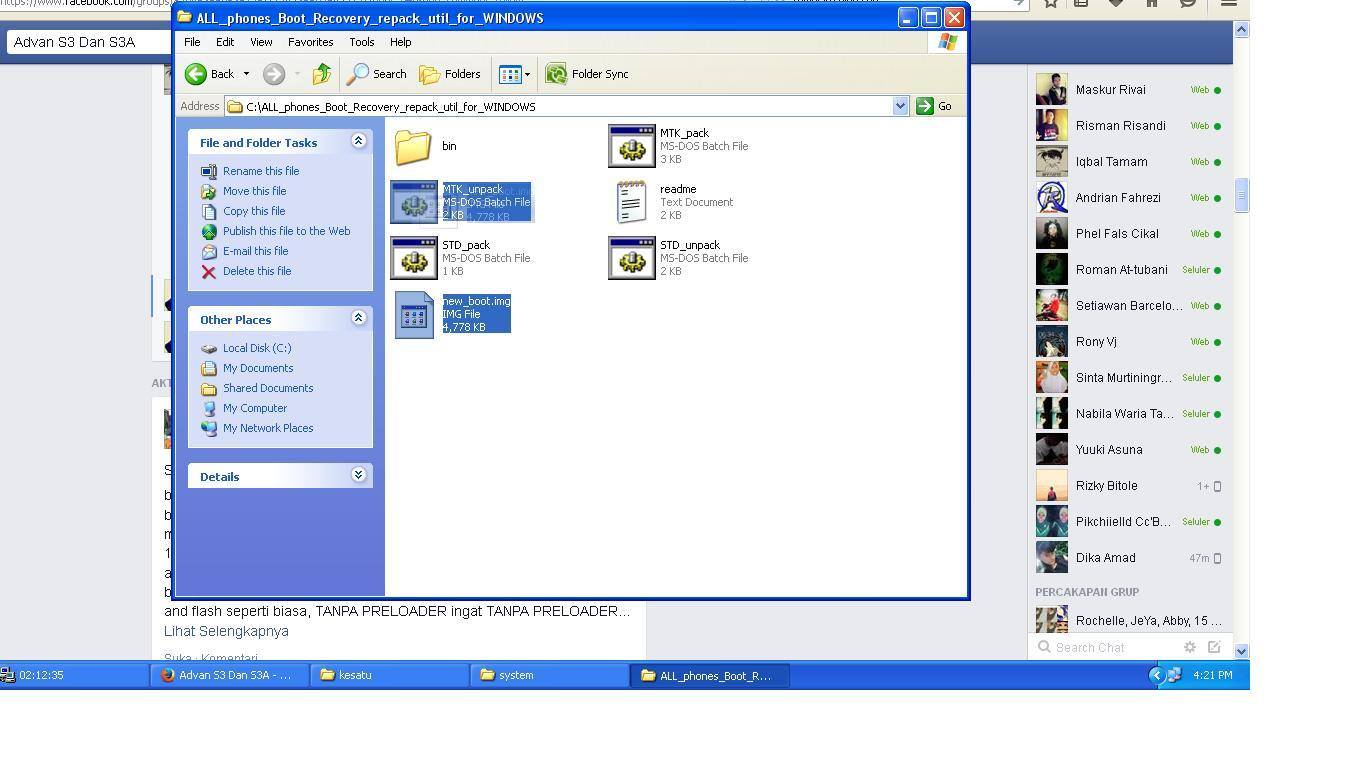This screenshot has height=768, width=1366.
Task: Select the MTK_unpack batch file icon
Action: pos(413,202)
